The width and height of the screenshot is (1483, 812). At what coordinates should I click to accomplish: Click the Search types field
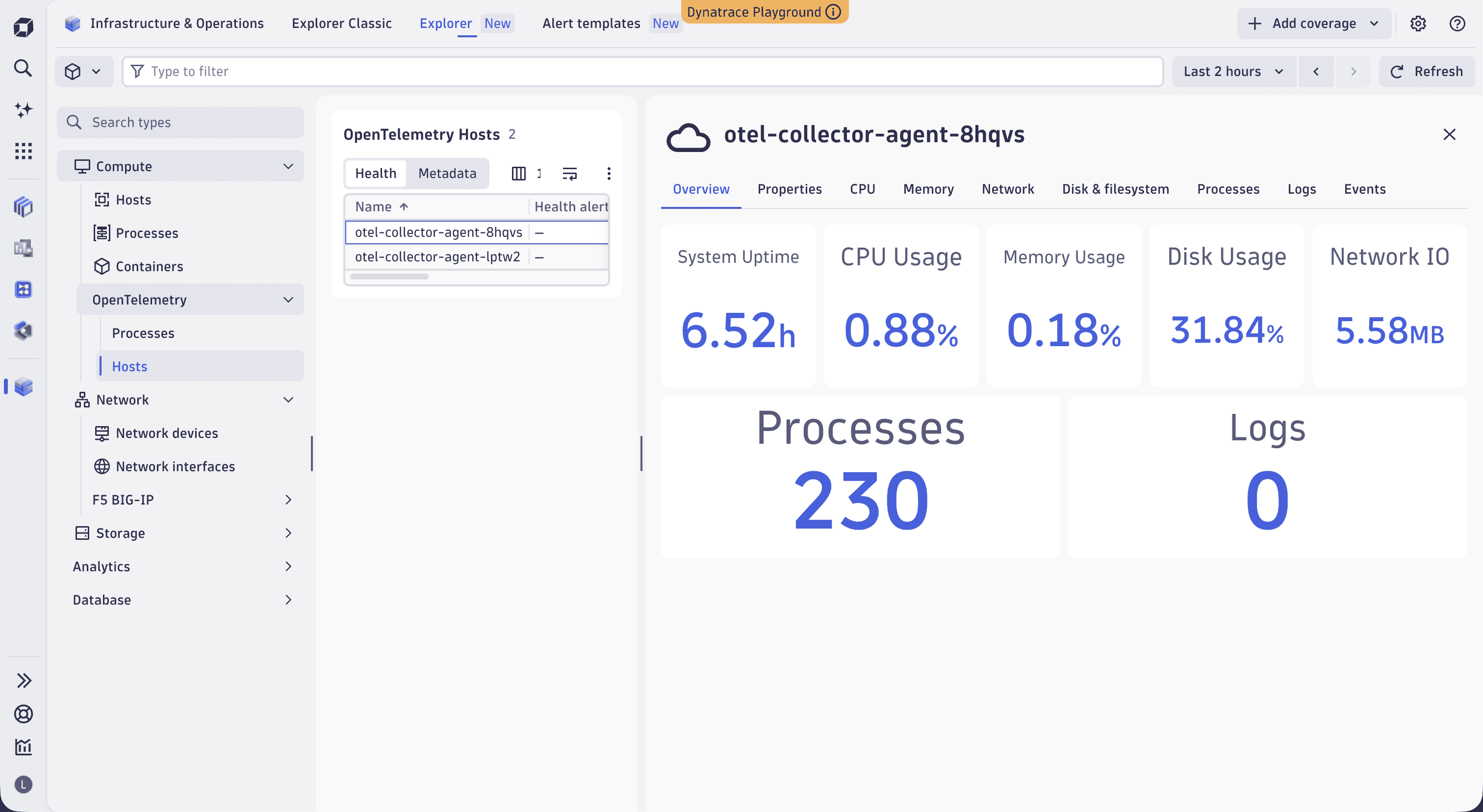[180, 123]
